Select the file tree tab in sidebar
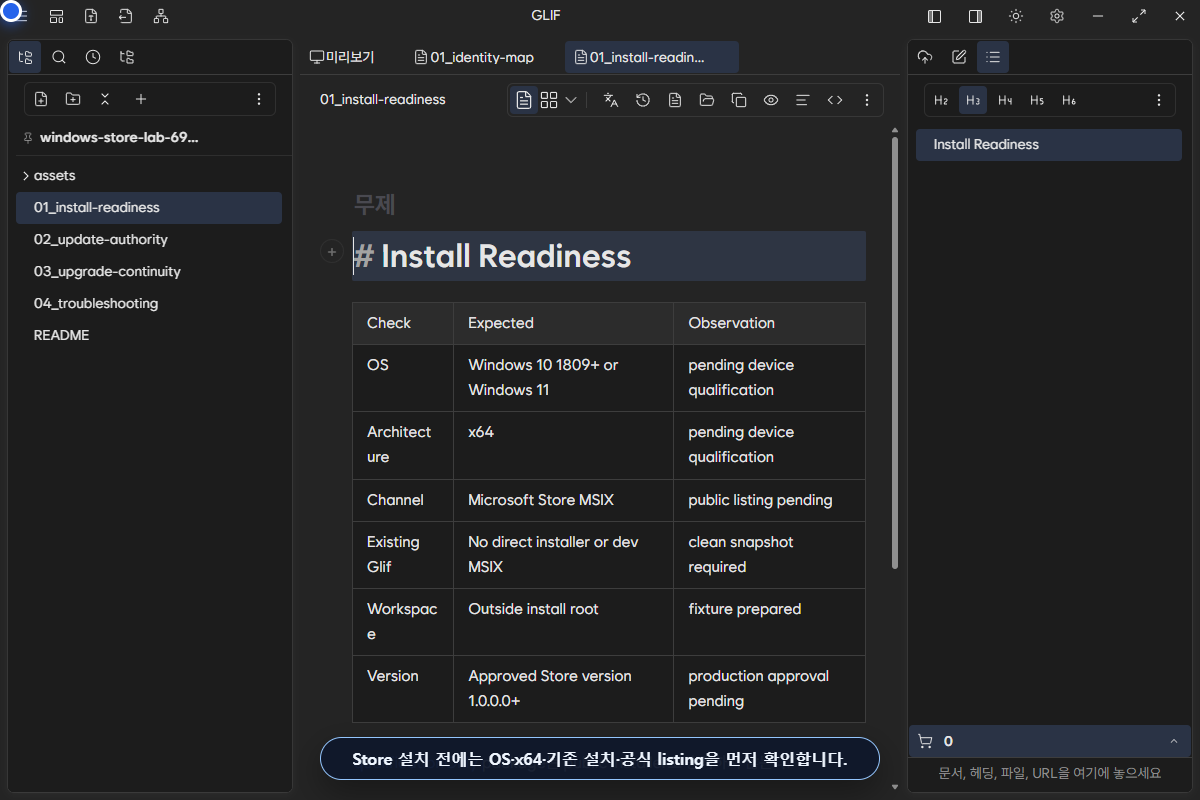The image size is (1200, 800). pyautogui.click(x=25, y=57)
